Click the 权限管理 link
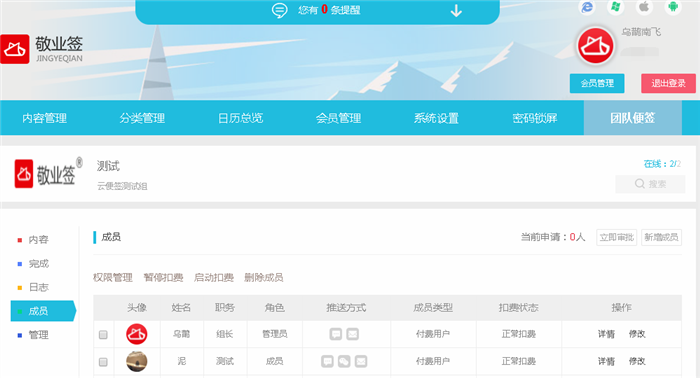700x378 pixels. (113, 278)
